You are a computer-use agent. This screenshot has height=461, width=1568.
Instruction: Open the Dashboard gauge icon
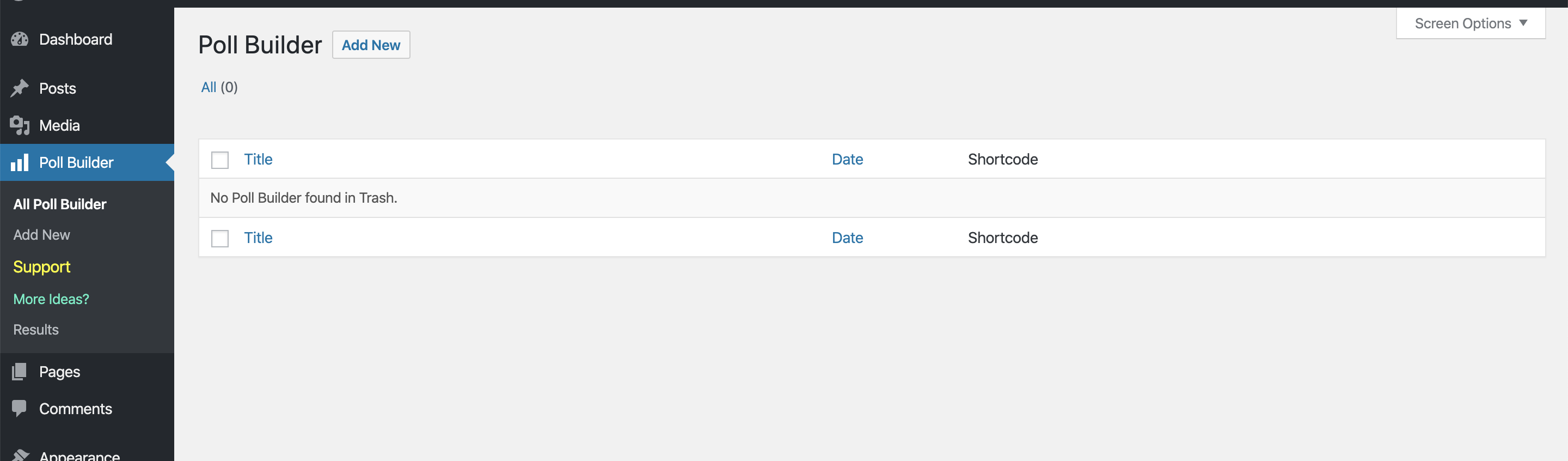[20, 39]
